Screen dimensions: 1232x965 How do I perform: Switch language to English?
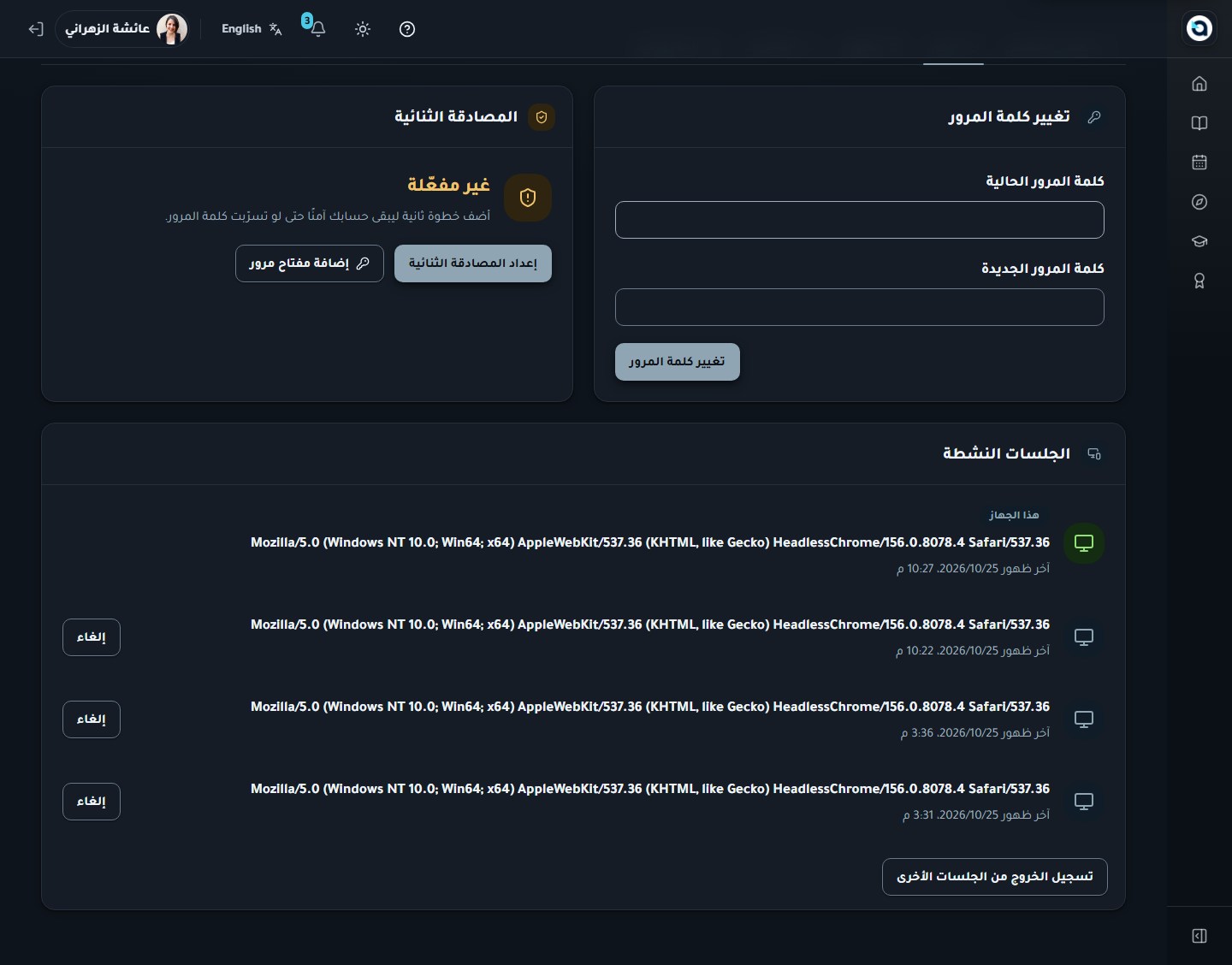(x=252, y=29)
